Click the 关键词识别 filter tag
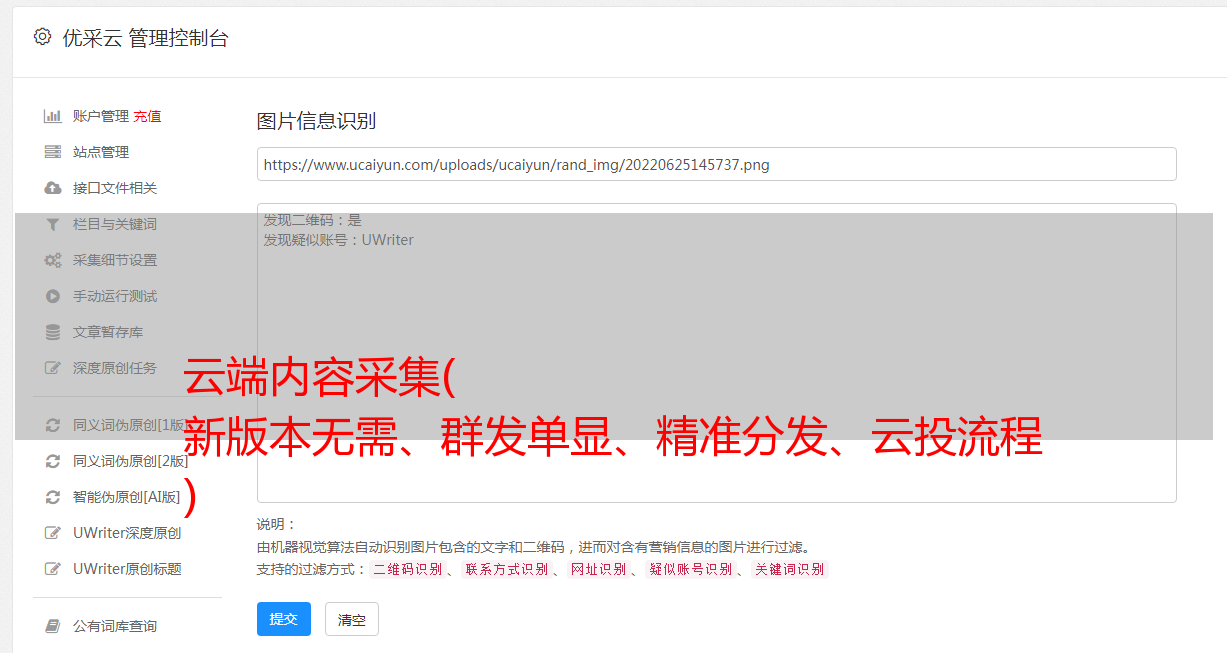The width and height of the screenshot is (1227, 653). (x=789, y=569)
